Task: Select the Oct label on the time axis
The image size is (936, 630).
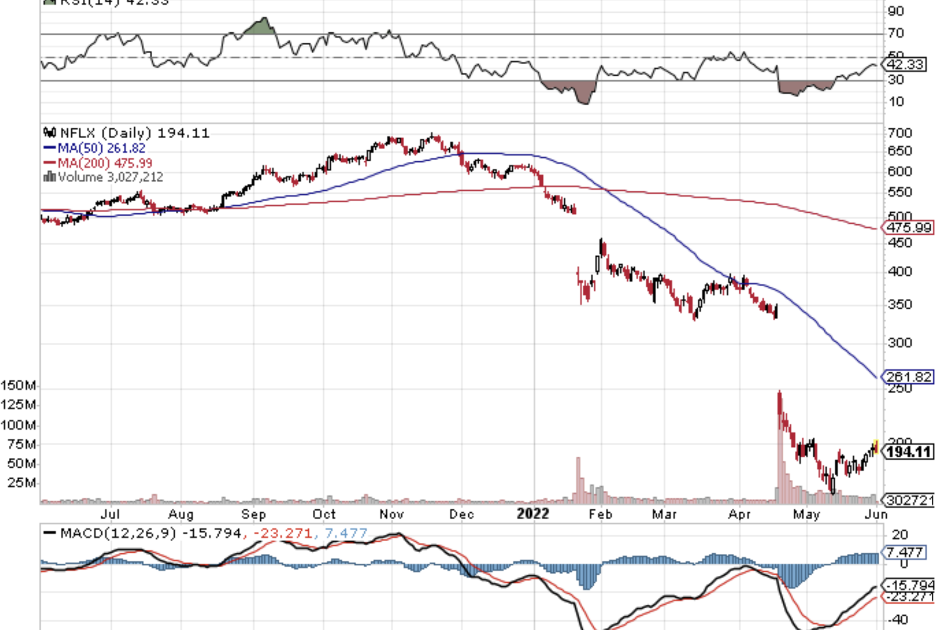Action: (x=324, y=514)
